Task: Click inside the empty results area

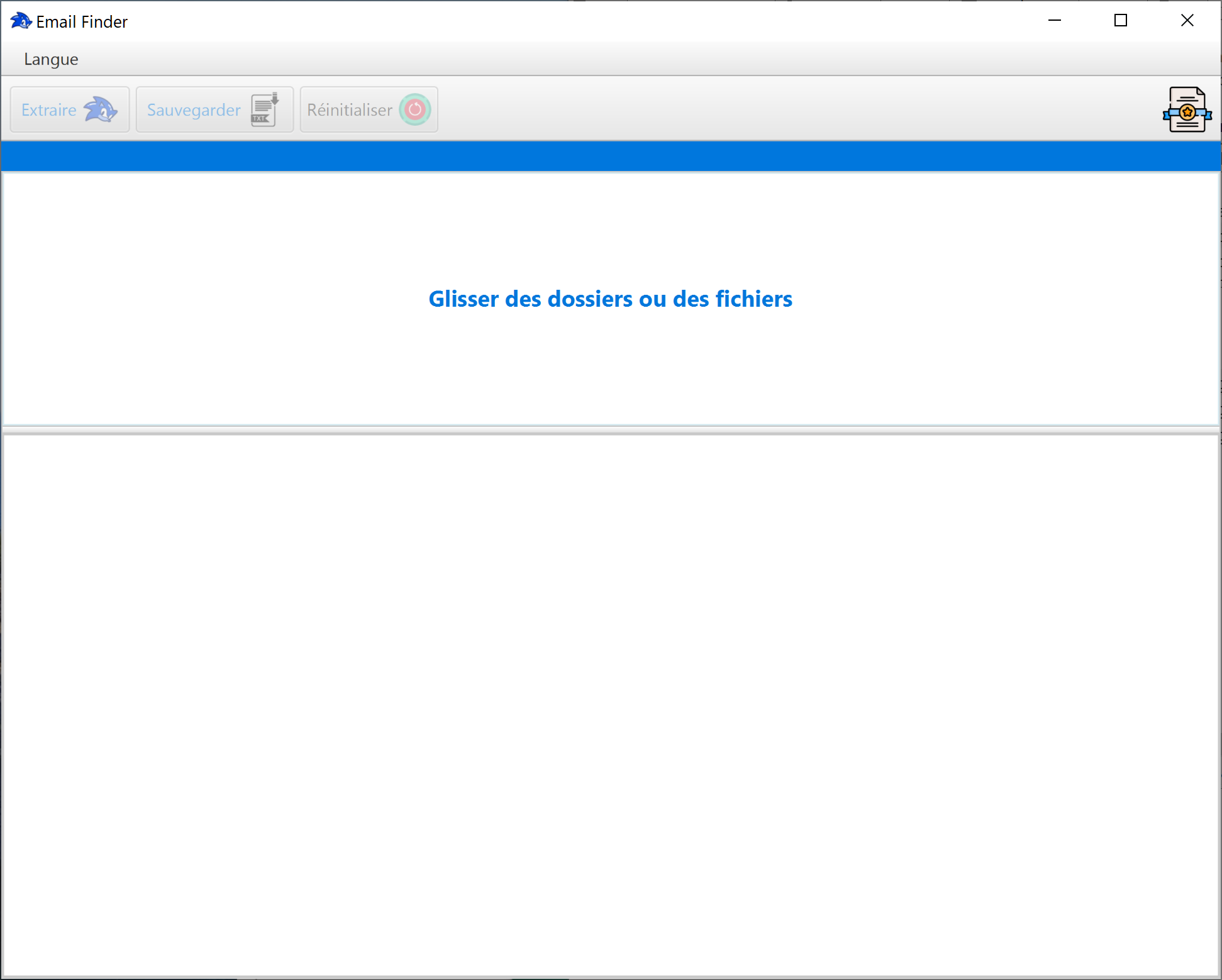Action: [611, 705]
